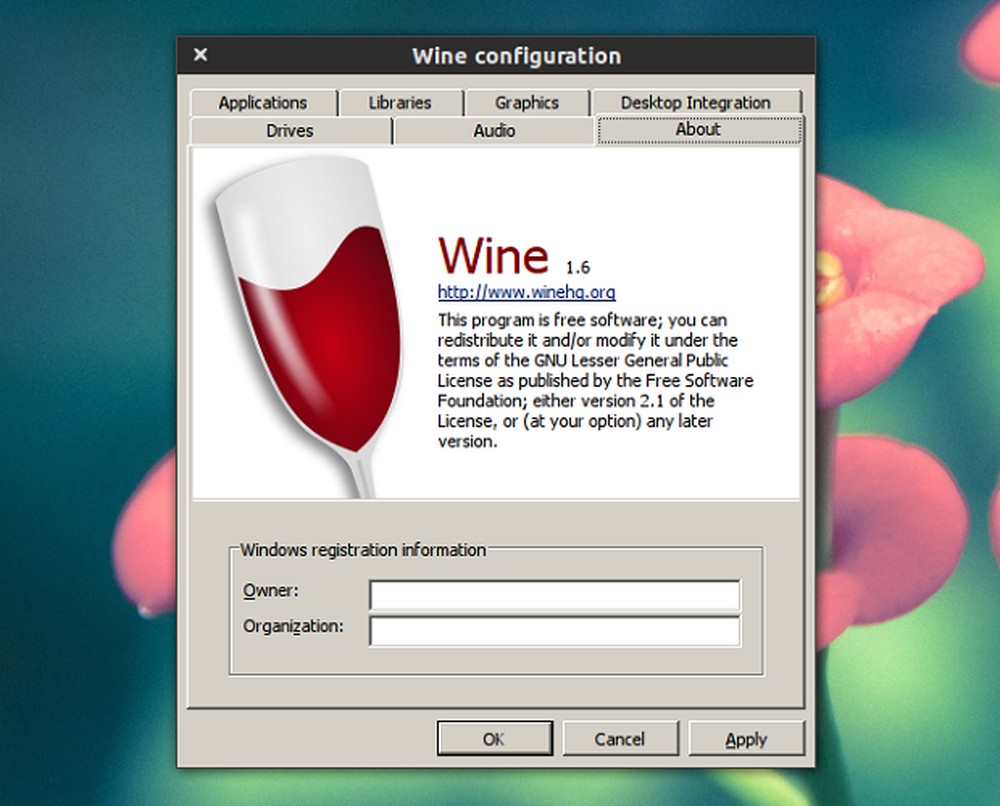Click inside the Owner text field
The image size is (1000, 806).
point(553,595)
